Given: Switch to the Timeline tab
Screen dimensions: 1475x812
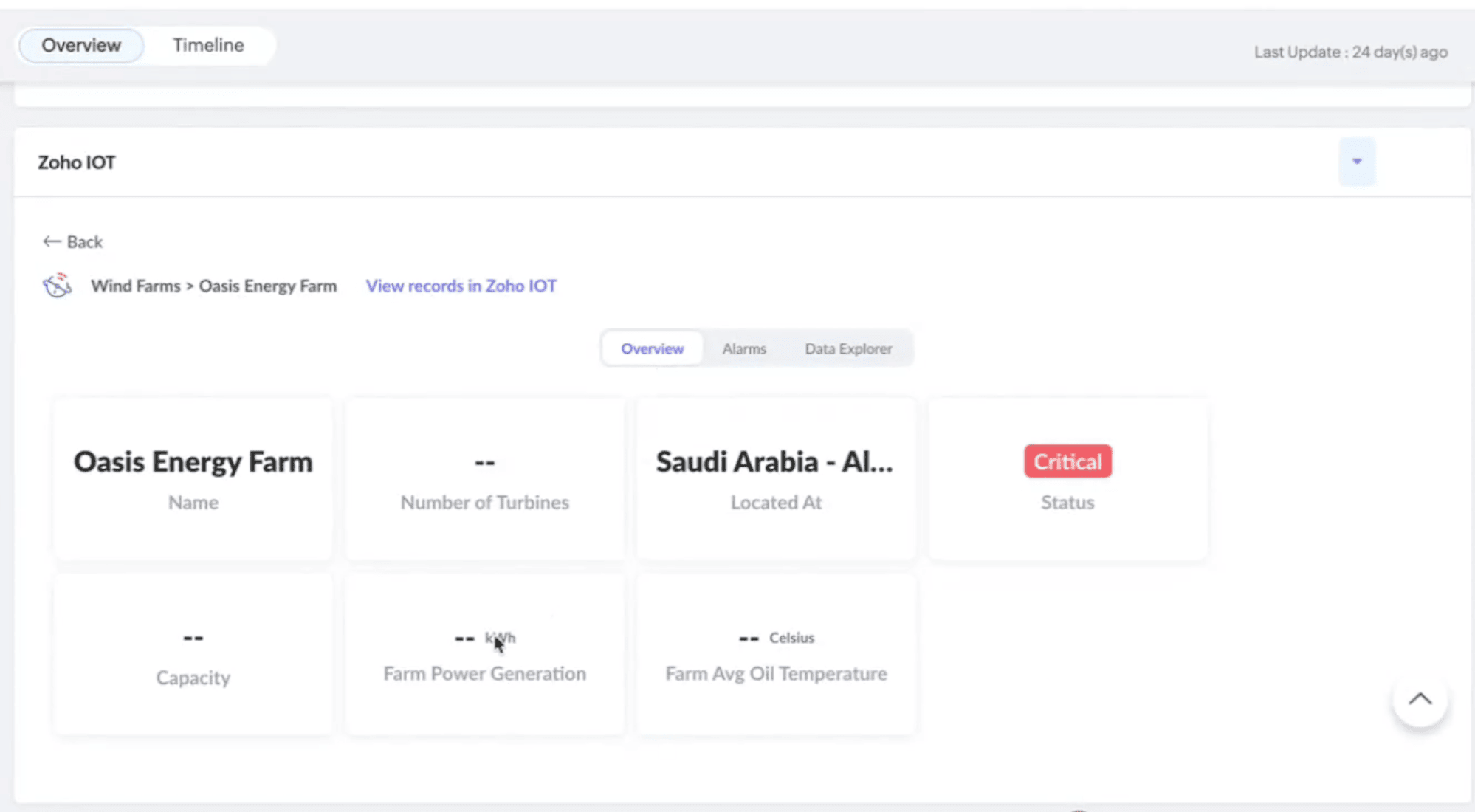Looking at the screenshot, I should (208, 45).
